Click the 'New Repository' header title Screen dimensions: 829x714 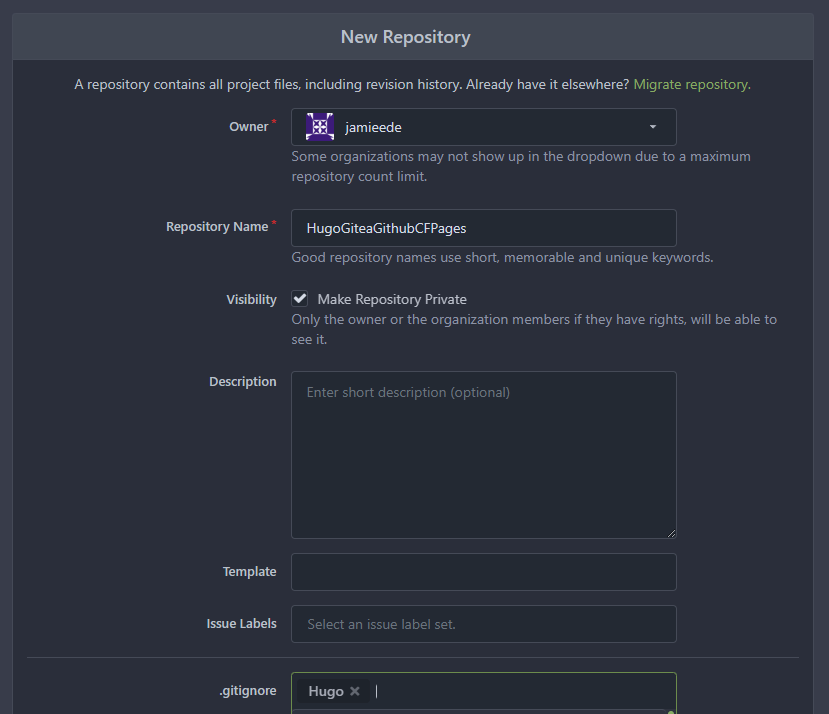(405, 37)
